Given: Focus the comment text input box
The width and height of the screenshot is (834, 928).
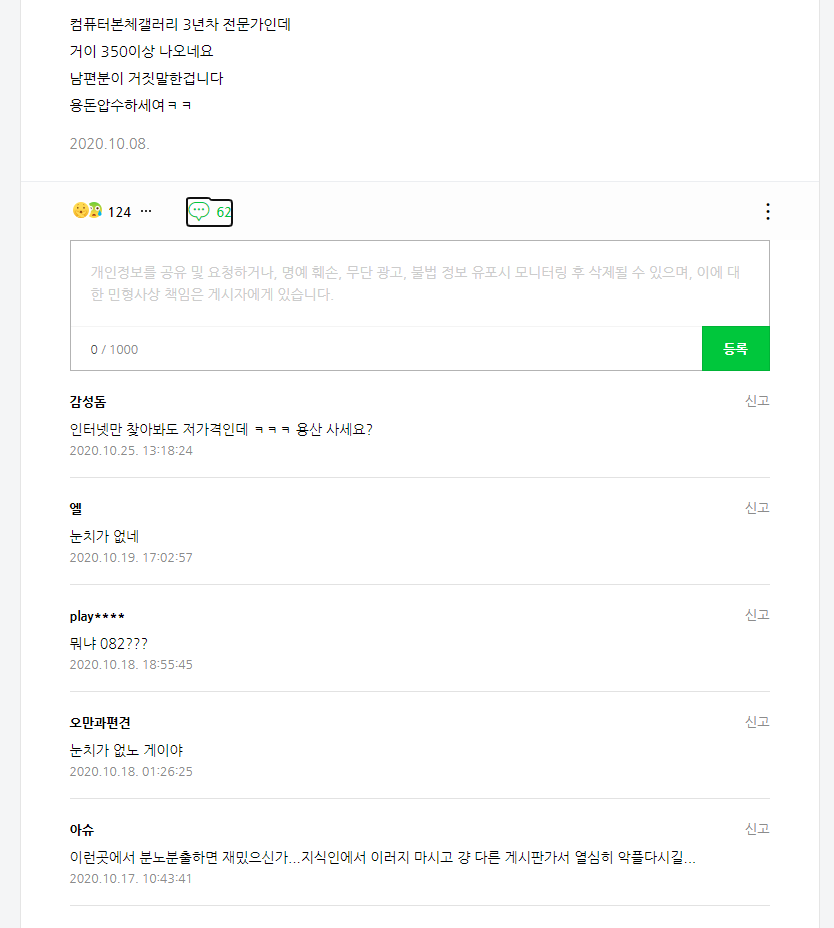Looking at the screenshot, I should pos(419,283).
